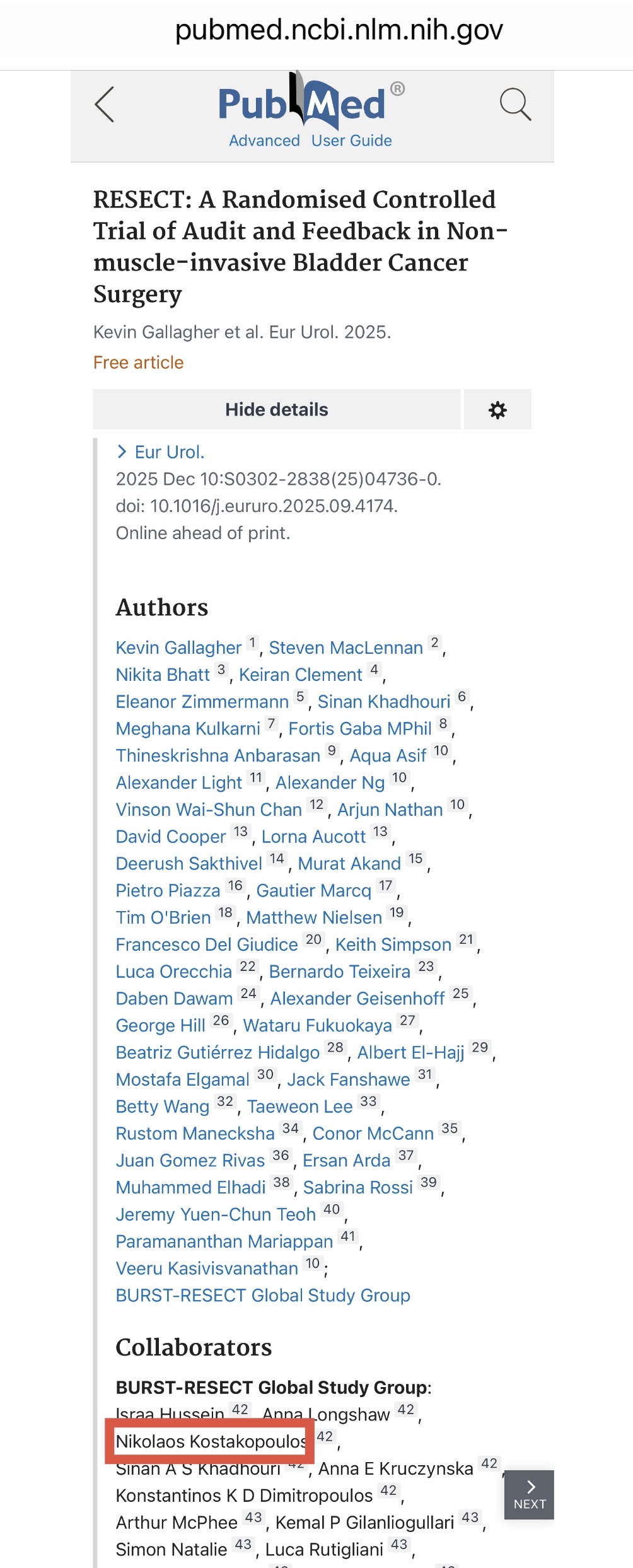Tap the browser address bar URL
The height and width of the screenshot is (1568, 633).
(339, 30)
